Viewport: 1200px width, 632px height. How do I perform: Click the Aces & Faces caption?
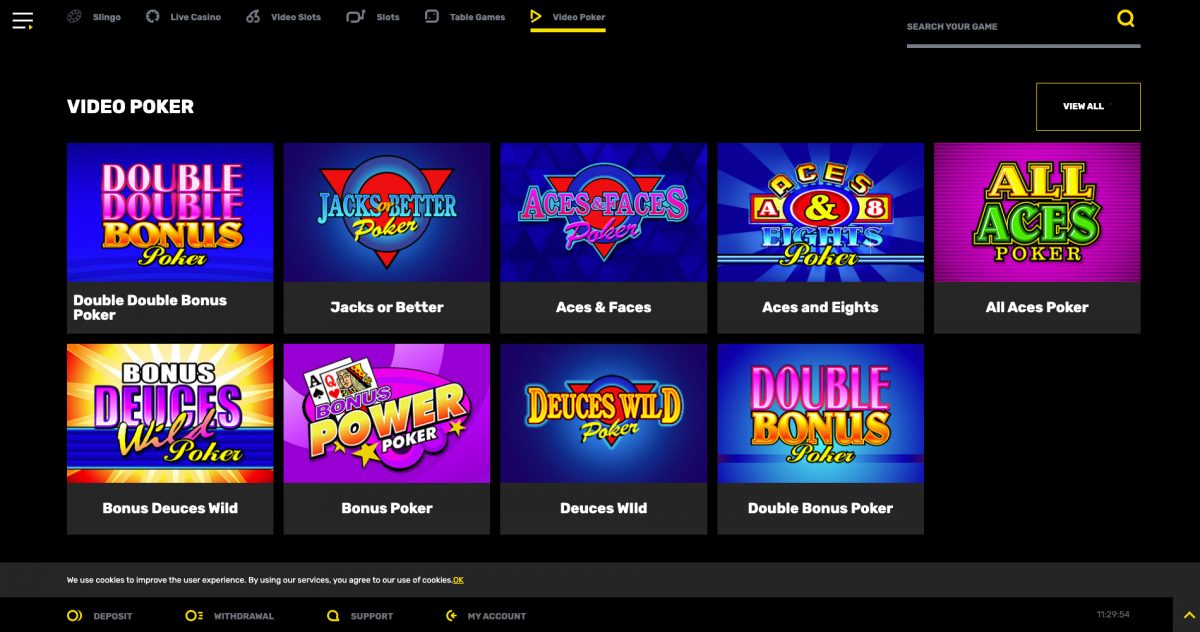pos(604,307)
